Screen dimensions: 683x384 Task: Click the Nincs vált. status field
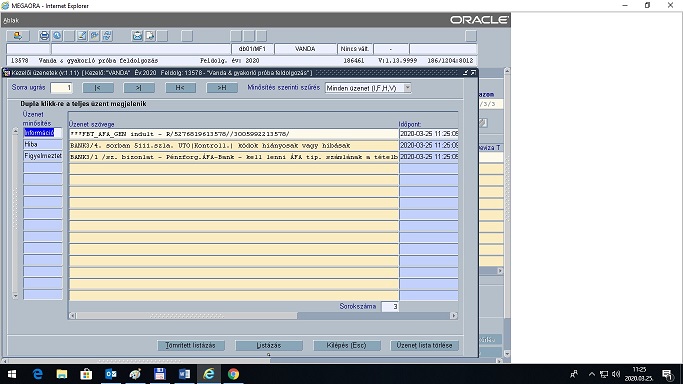pyautogui.click(x=355, y=49)
